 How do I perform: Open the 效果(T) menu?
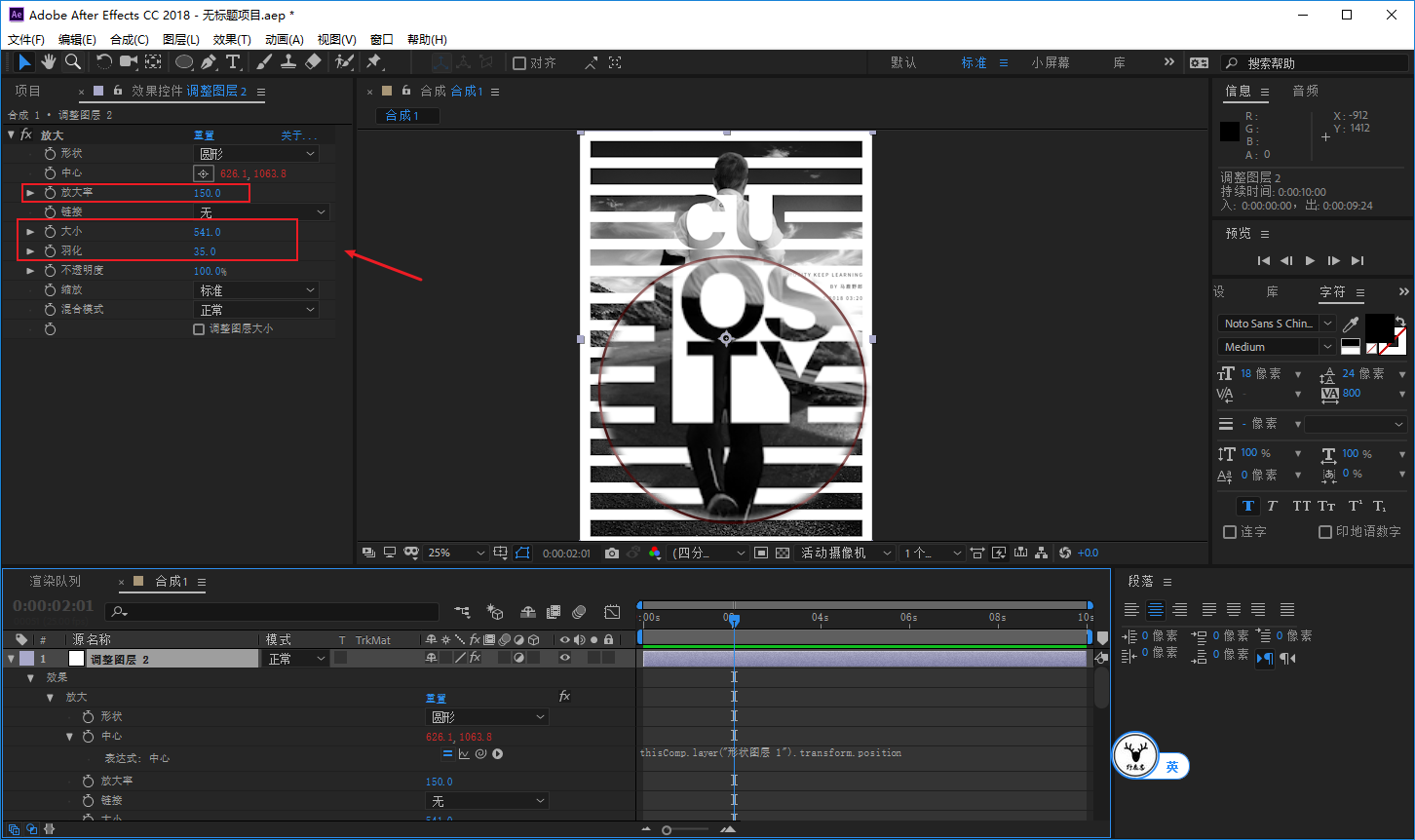click(x=232, y=40)
